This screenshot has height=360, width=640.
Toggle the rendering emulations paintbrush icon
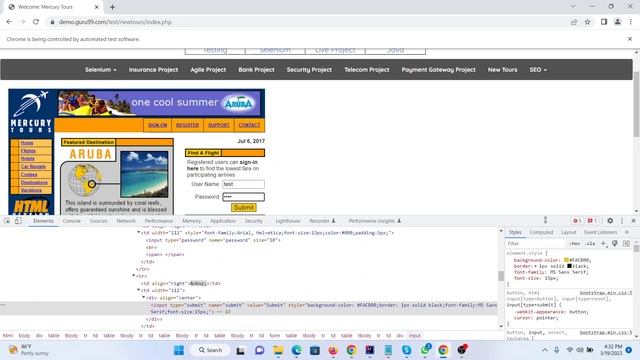point(615,244)
